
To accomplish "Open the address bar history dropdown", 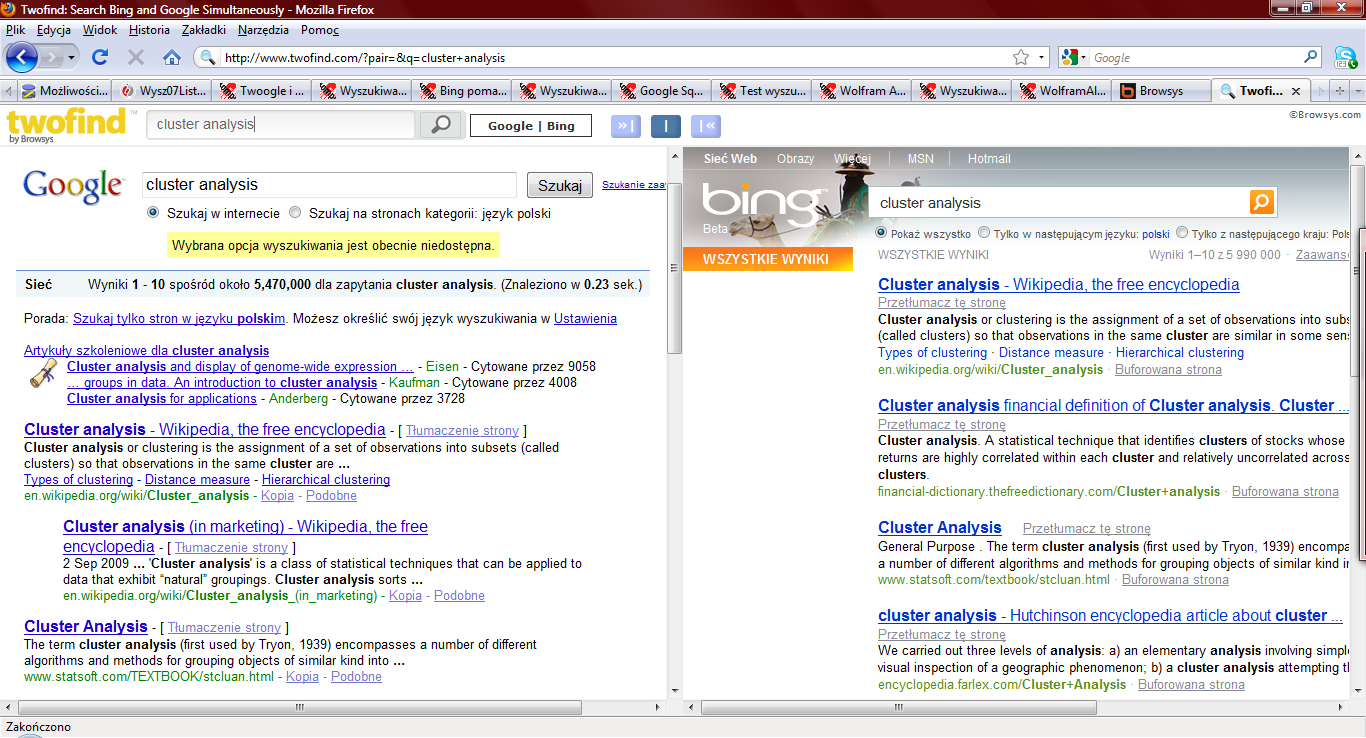I will point(1041,57).
